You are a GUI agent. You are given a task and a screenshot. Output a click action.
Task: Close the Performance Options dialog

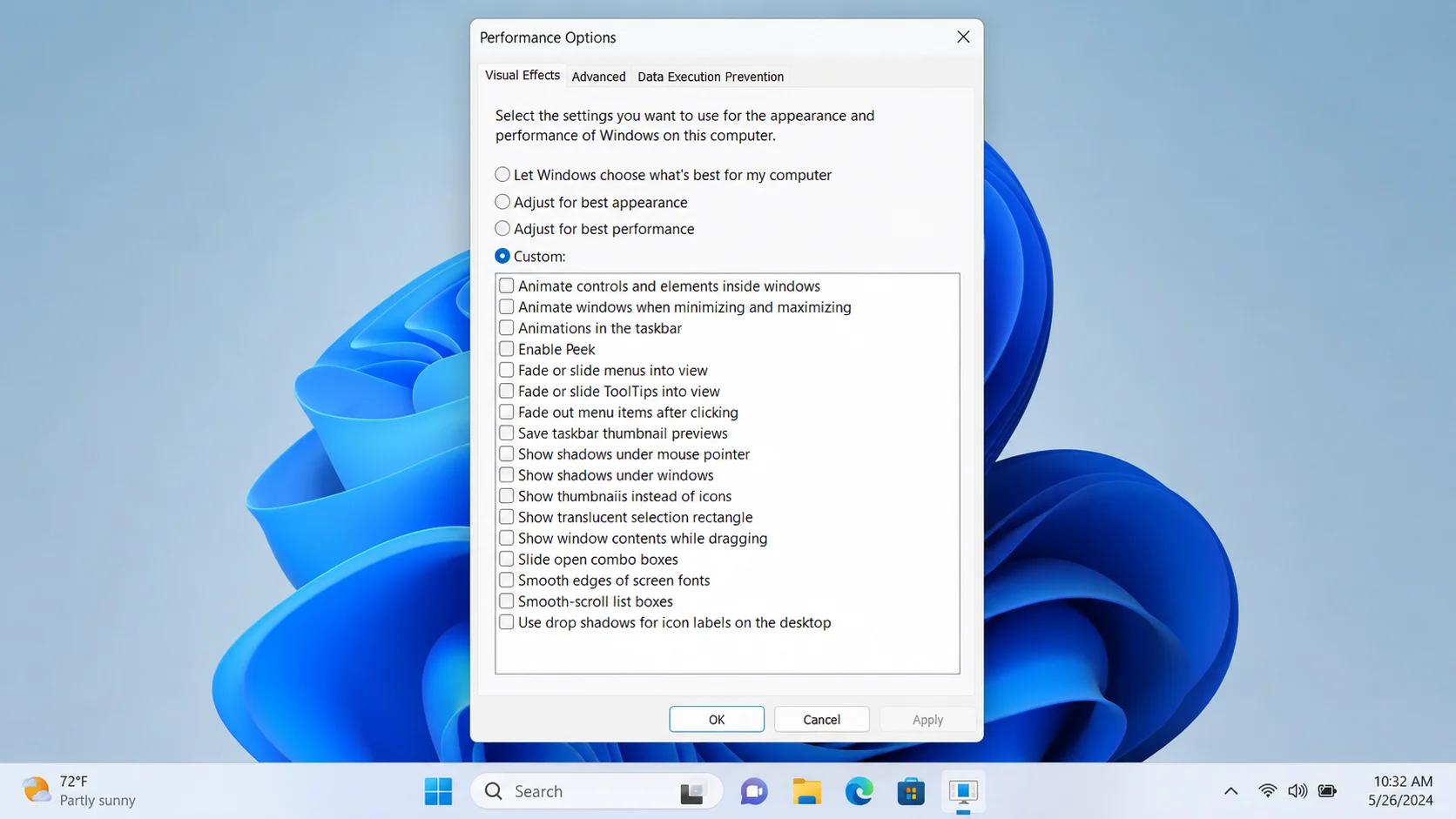(963, 37)
